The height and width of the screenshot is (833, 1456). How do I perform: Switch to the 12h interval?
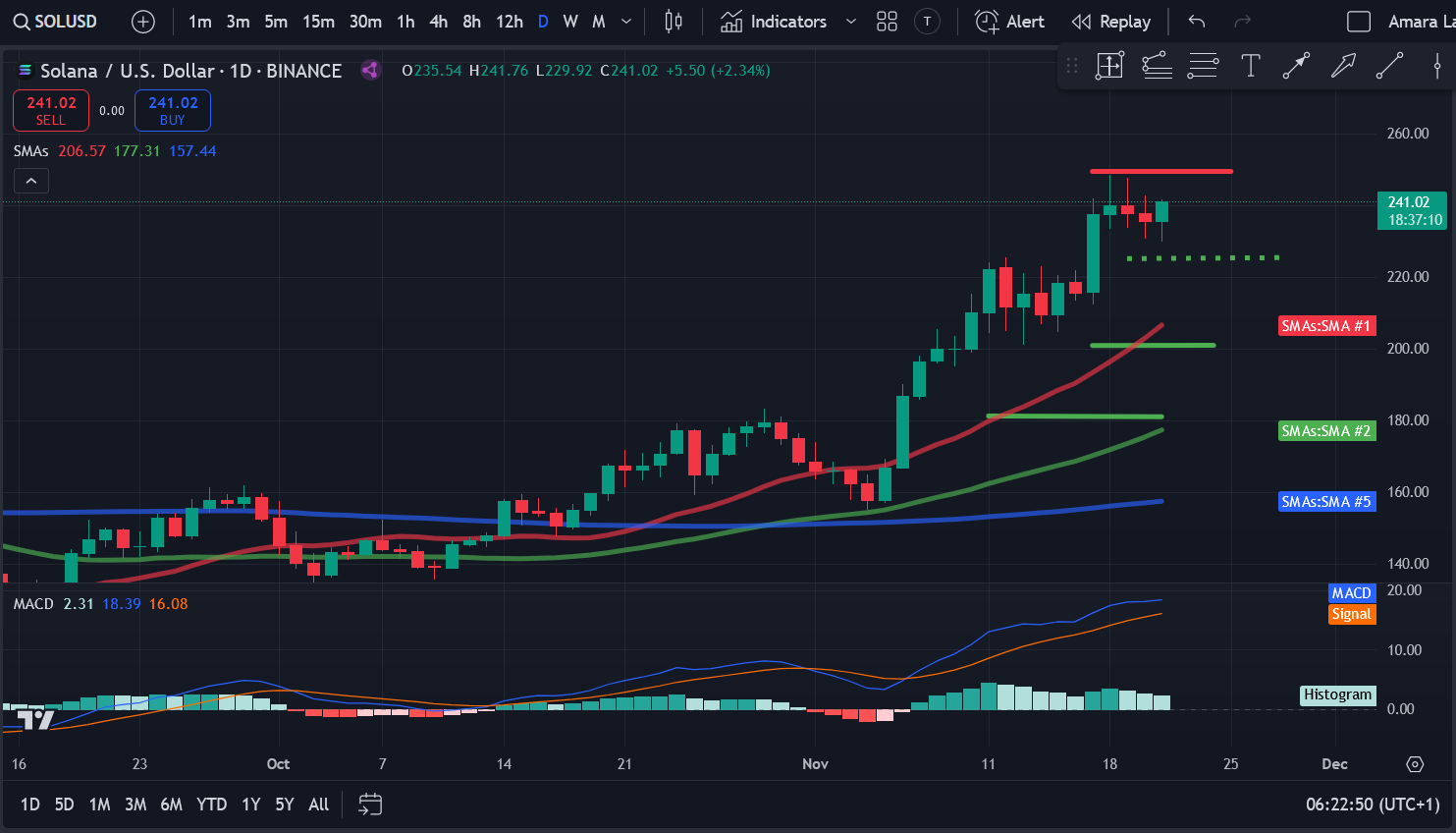(x=509, y=22)
